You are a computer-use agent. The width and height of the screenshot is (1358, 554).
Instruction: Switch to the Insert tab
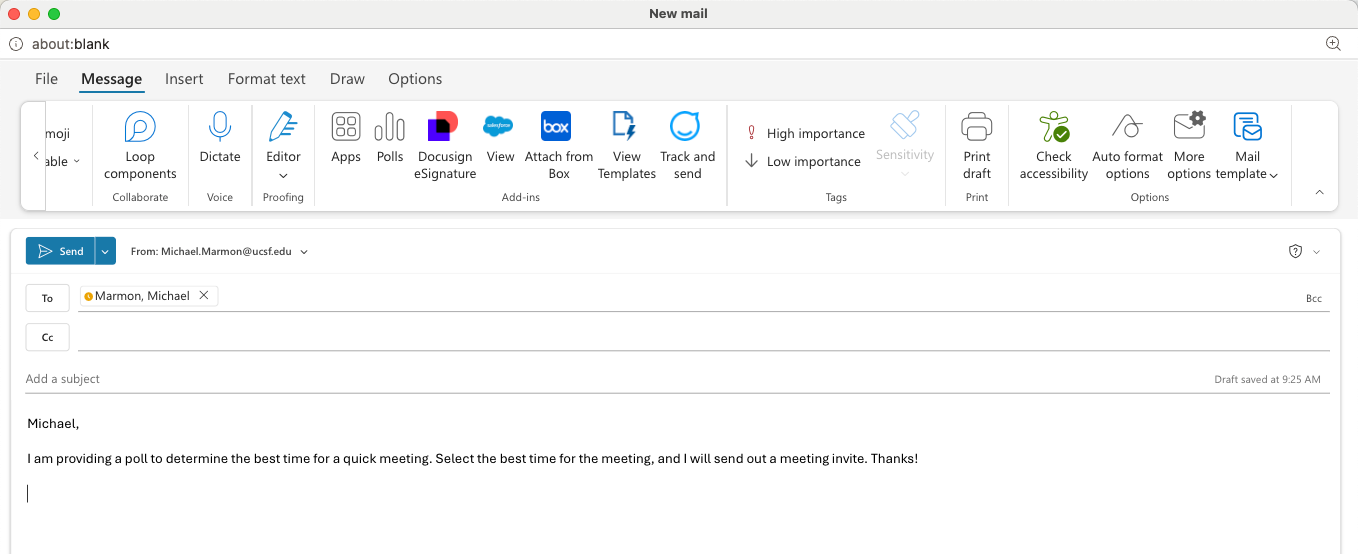(184, 79)
